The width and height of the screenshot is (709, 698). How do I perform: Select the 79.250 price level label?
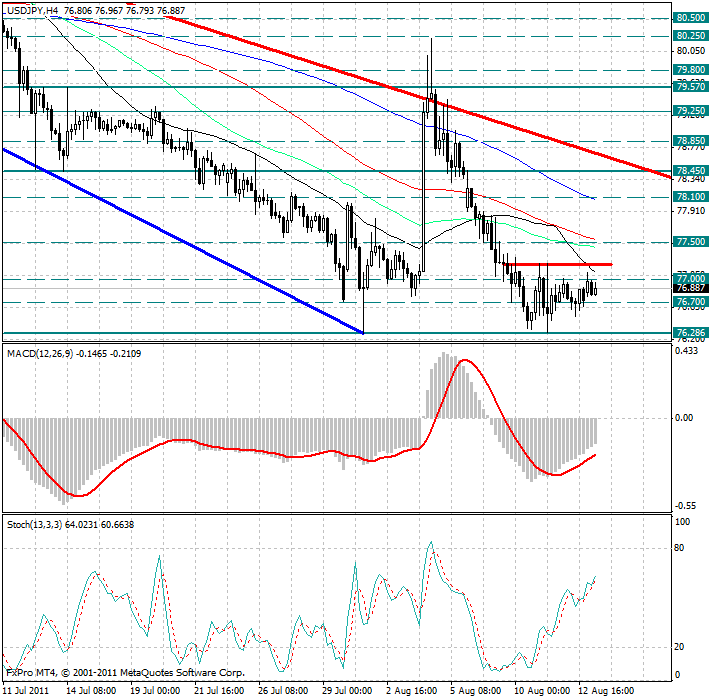pos(690,111)
